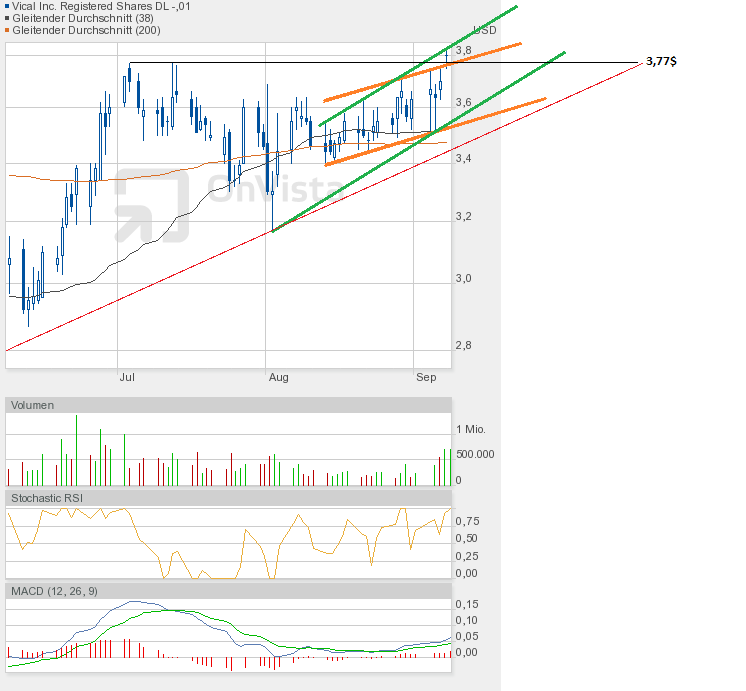Click the dark 38-day average legend square
The height and width of the screenshot is (691, 746).
coord(8,19)
